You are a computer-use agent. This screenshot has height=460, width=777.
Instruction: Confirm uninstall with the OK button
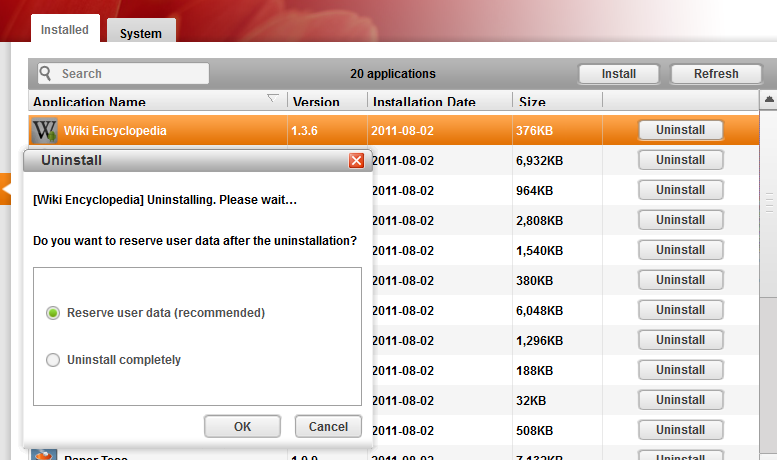[x=242, y=427]
